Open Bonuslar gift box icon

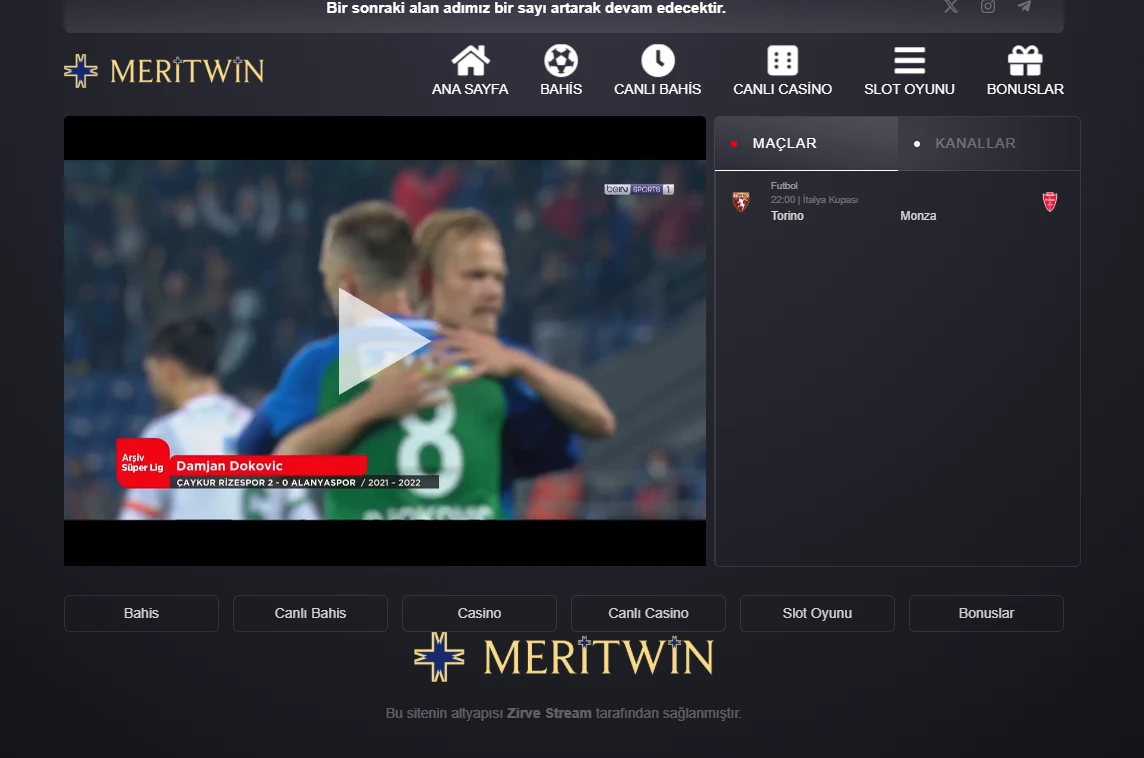coord(1025,61)
